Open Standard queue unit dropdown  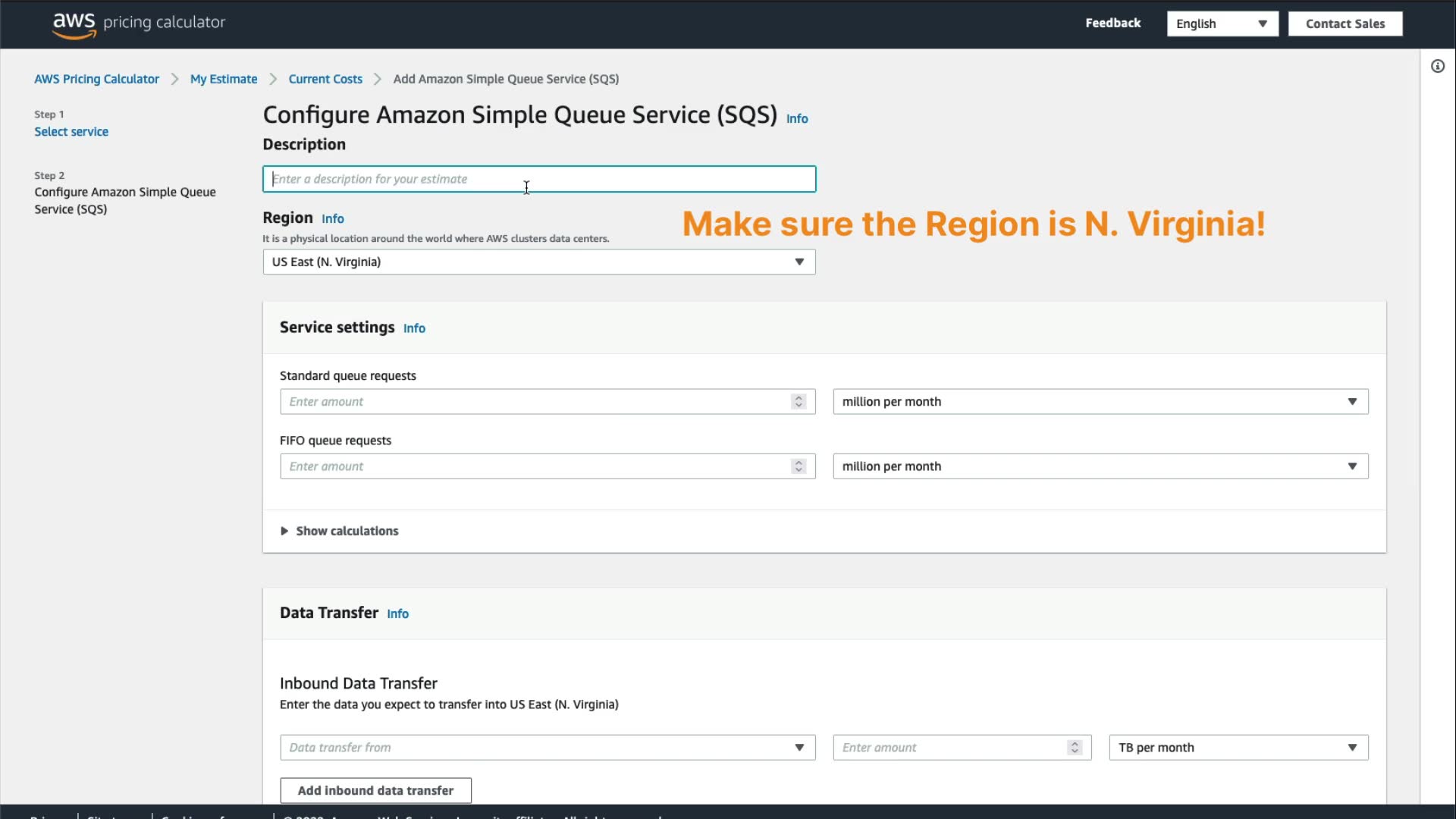[1100, 402]
